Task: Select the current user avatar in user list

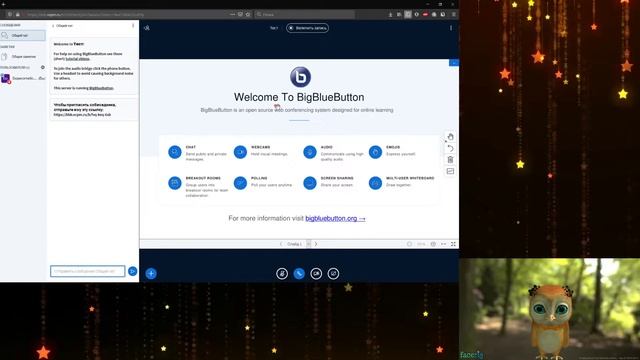Action: 6,78
